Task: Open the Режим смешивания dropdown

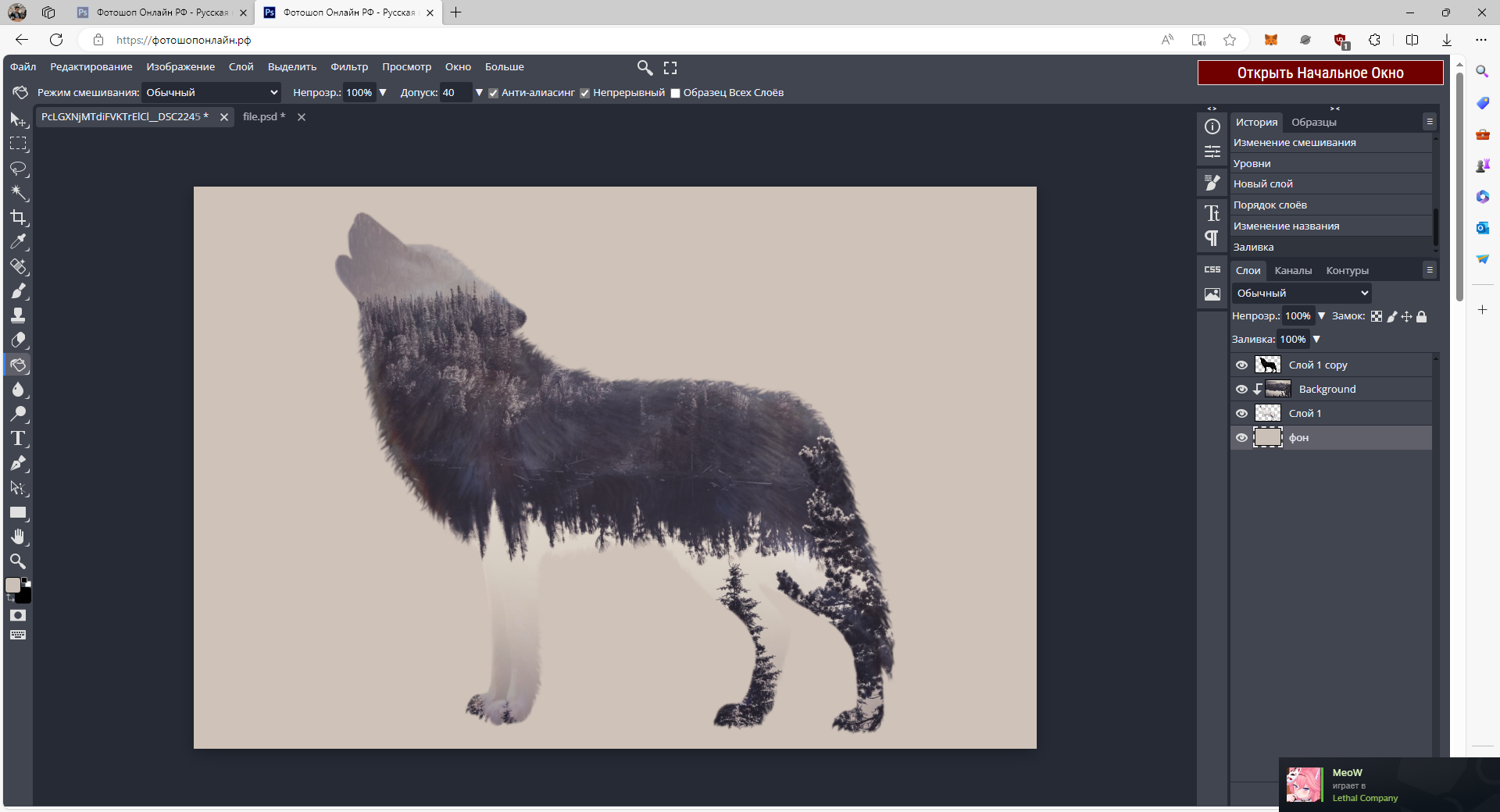Action: (x=211, y=93)
